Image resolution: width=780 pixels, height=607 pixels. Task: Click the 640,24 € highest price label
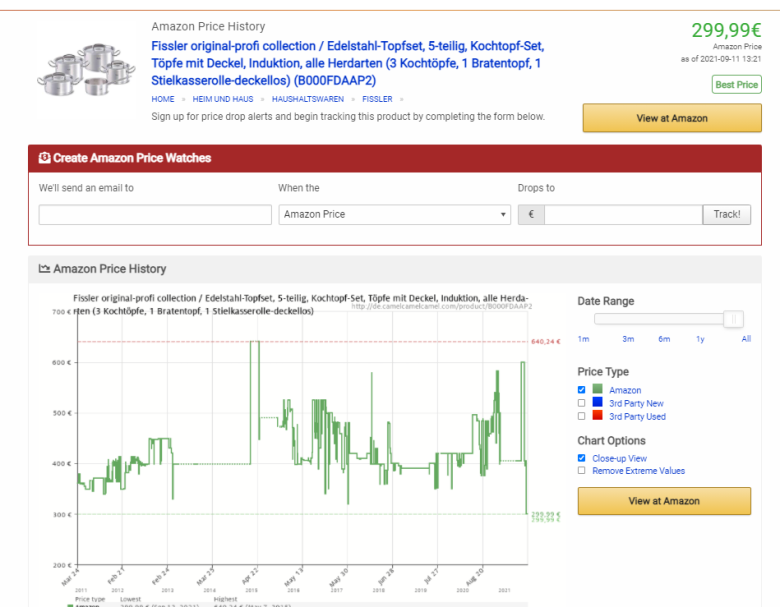[x=546, y=341]
